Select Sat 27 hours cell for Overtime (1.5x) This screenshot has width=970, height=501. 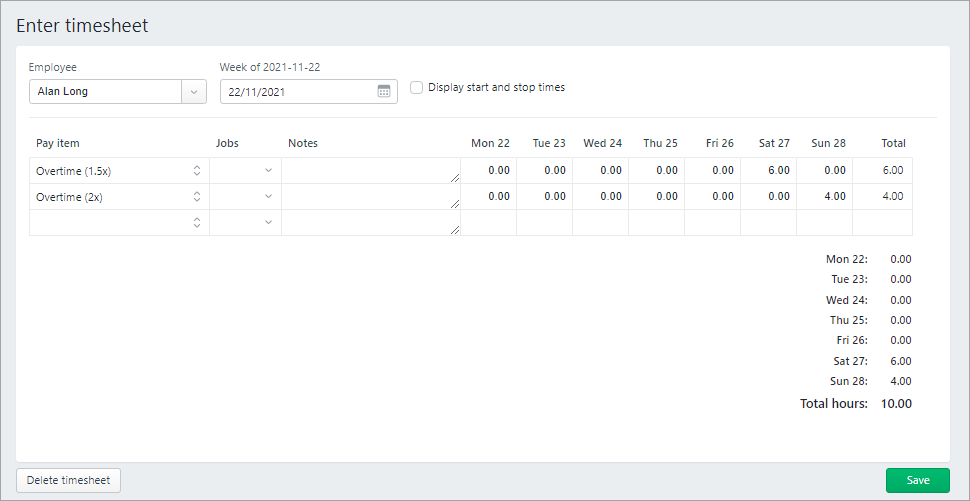(768, 171)
